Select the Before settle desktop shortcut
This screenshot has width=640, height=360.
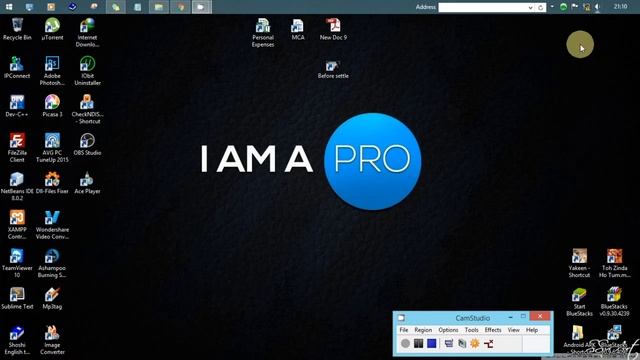[x=333, y=69]
